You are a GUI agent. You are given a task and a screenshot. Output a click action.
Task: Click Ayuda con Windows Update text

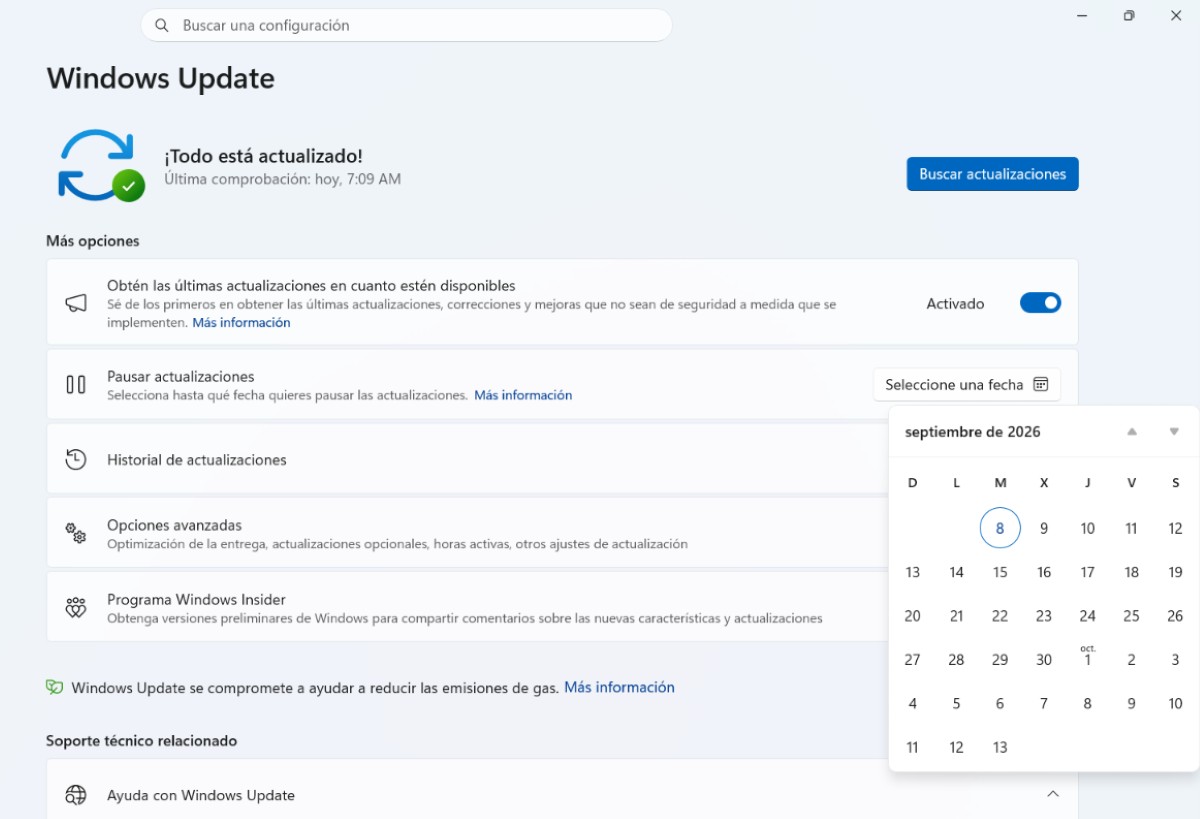coord(201,795)
